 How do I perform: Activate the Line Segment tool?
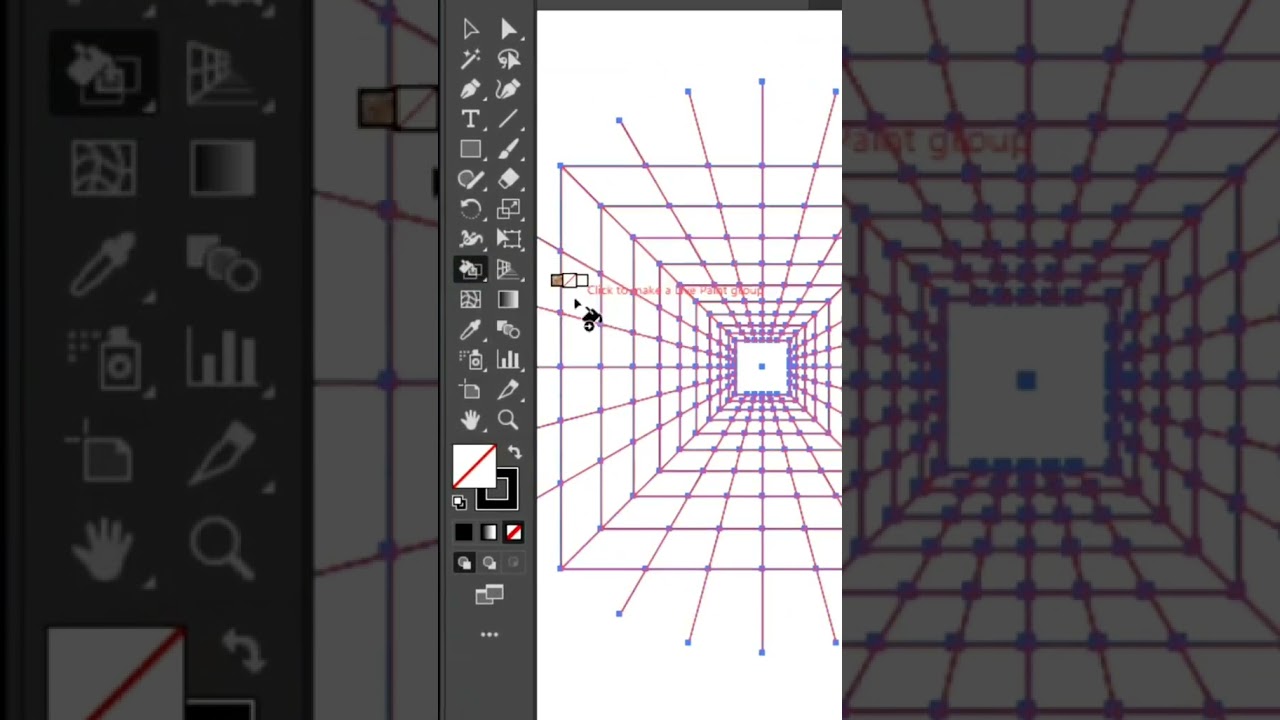click(508, 120)
